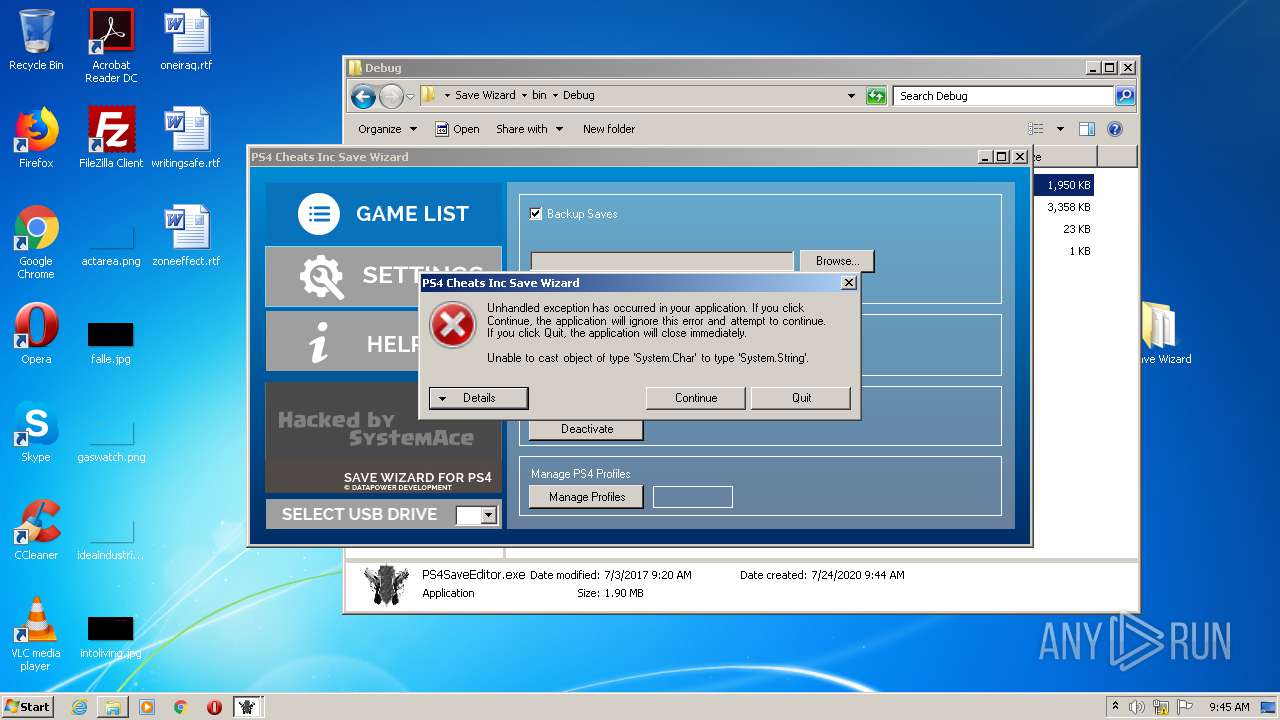Viewport: 1280px width, 720px height.
Task: Select the intoliving.jpg desktop file
Action: 111,636
